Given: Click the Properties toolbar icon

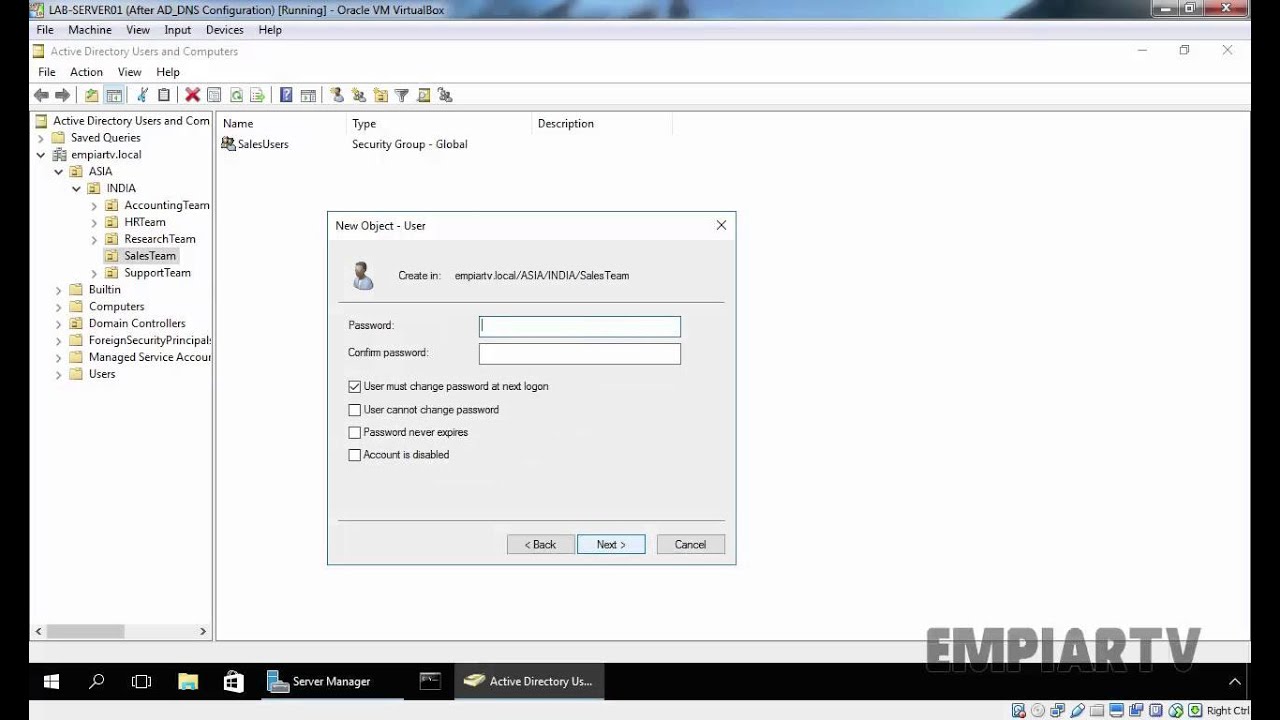Looking at the screenshot, I should [214, 95].
